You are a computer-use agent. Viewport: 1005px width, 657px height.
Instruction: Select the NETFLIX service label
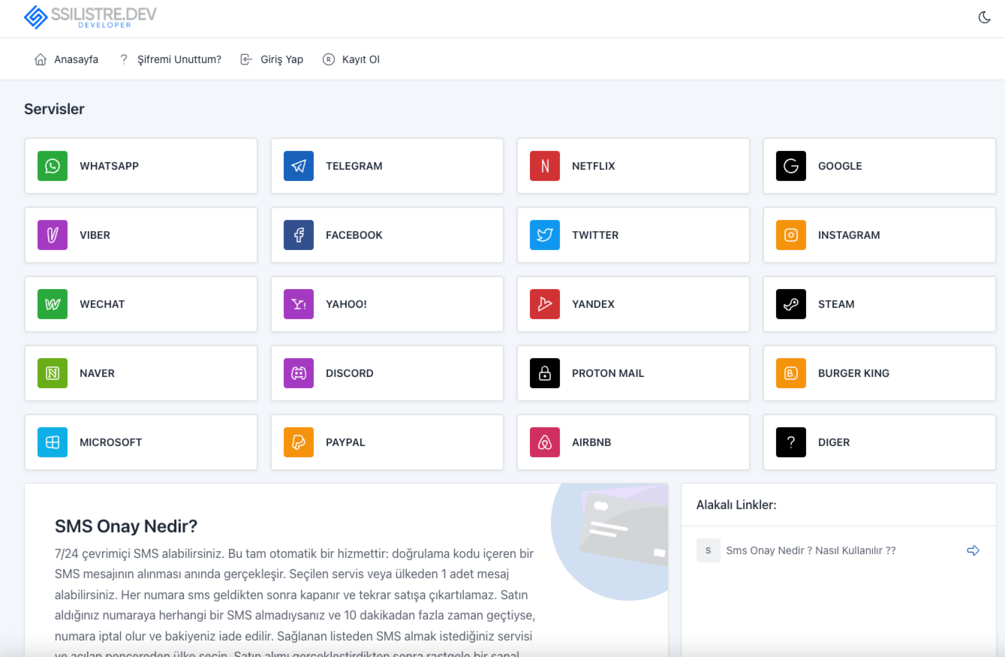[594, 166]
